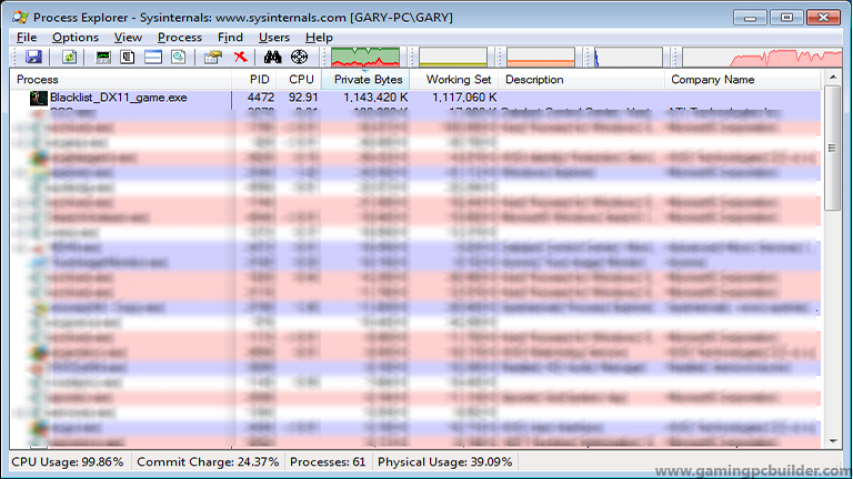Open the System Information toolbar icon

click(x=103, y=57)
